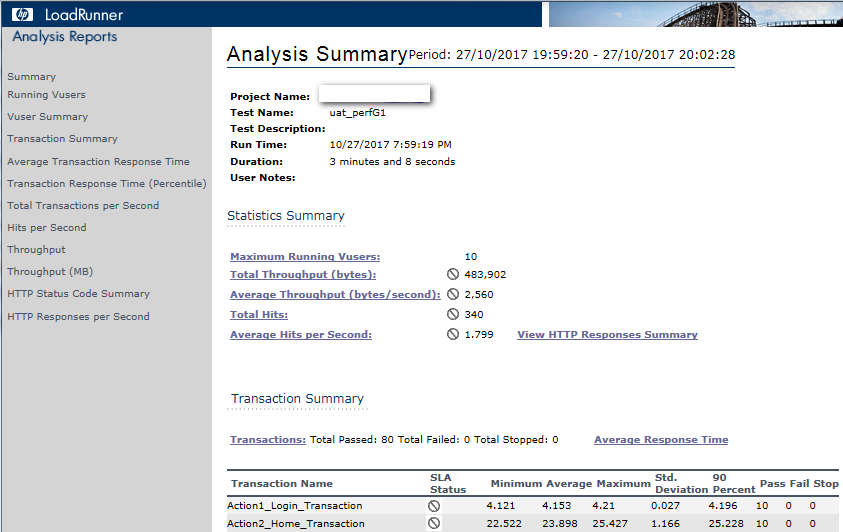Click total hits value 340
Image resolution: width=843 pixels, height=532 pixels.
[474, 314]
